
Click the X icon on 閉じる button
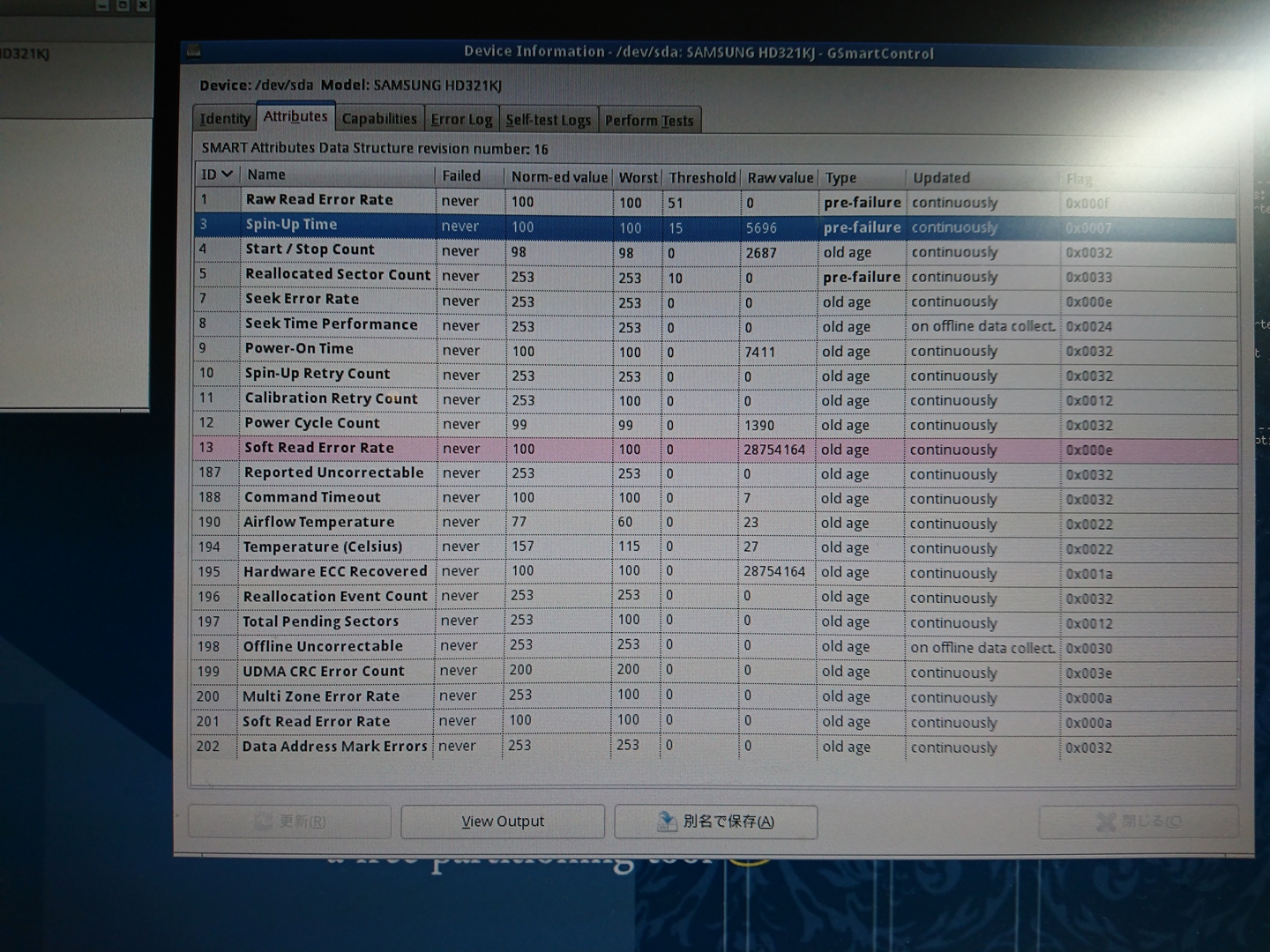point(1106,822)
